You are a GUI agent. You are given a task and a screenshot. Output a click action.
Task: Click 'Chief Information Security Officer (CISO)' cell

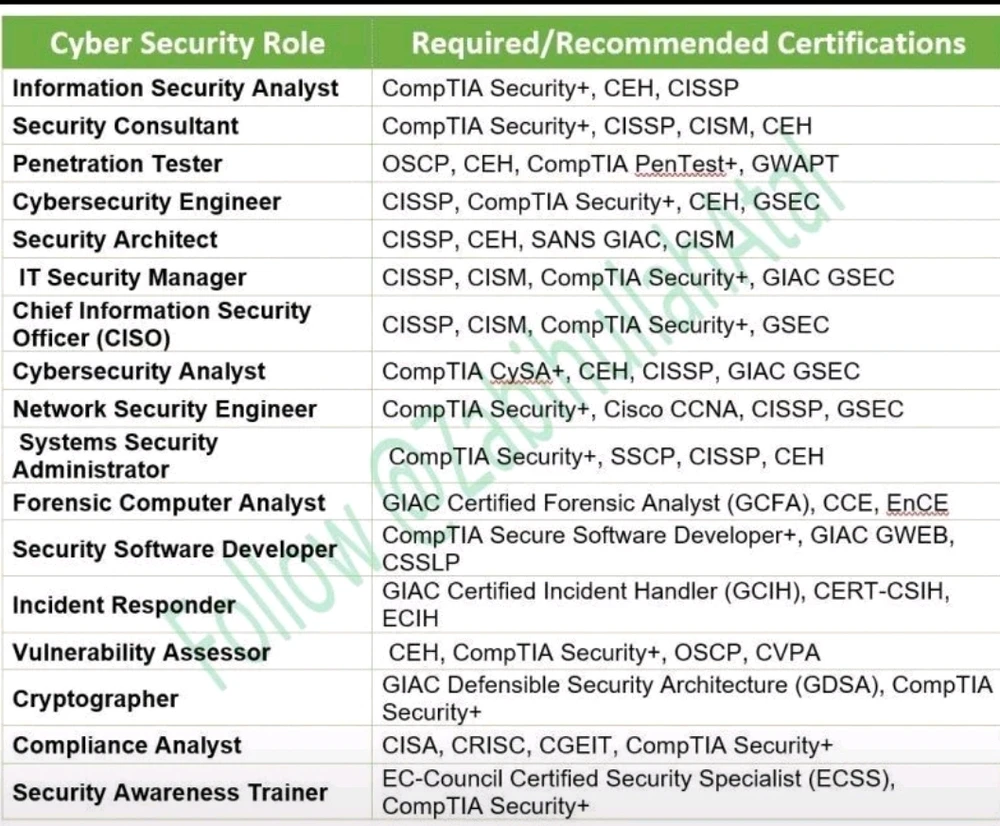tap(187, 324)
